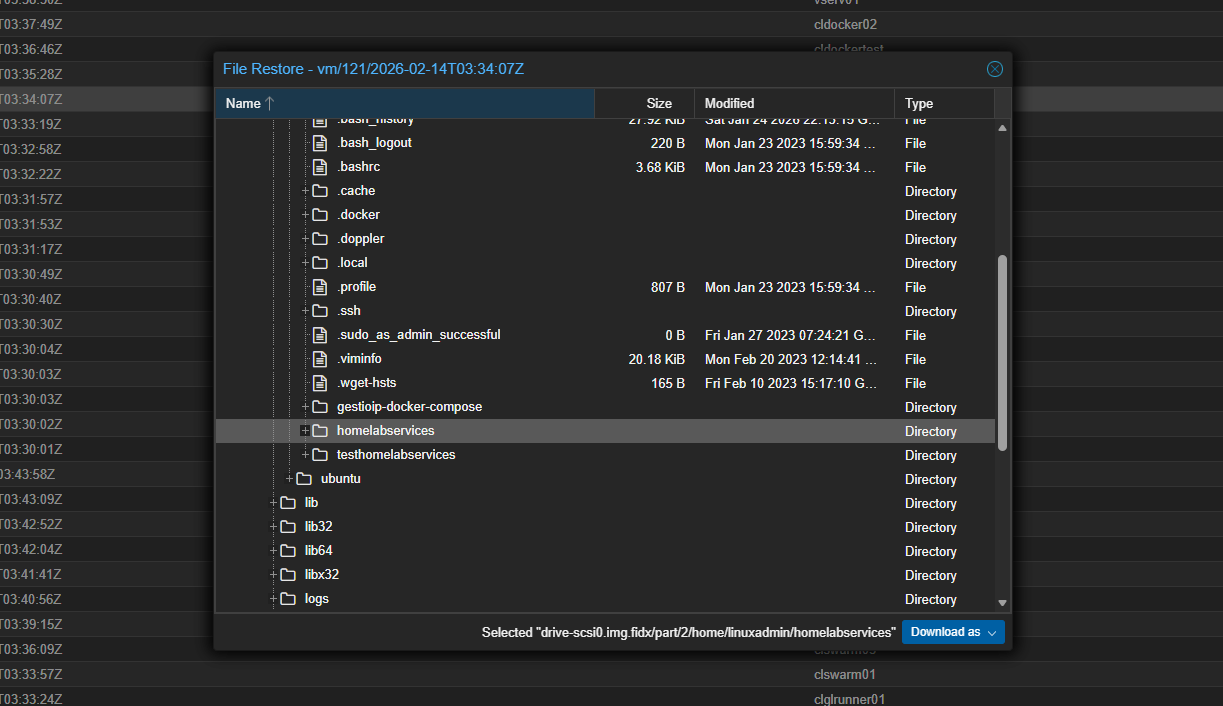This screenshot has width=1223, height=706.
Task: Click the scroll down arrow in file list
Action: 1003,602
